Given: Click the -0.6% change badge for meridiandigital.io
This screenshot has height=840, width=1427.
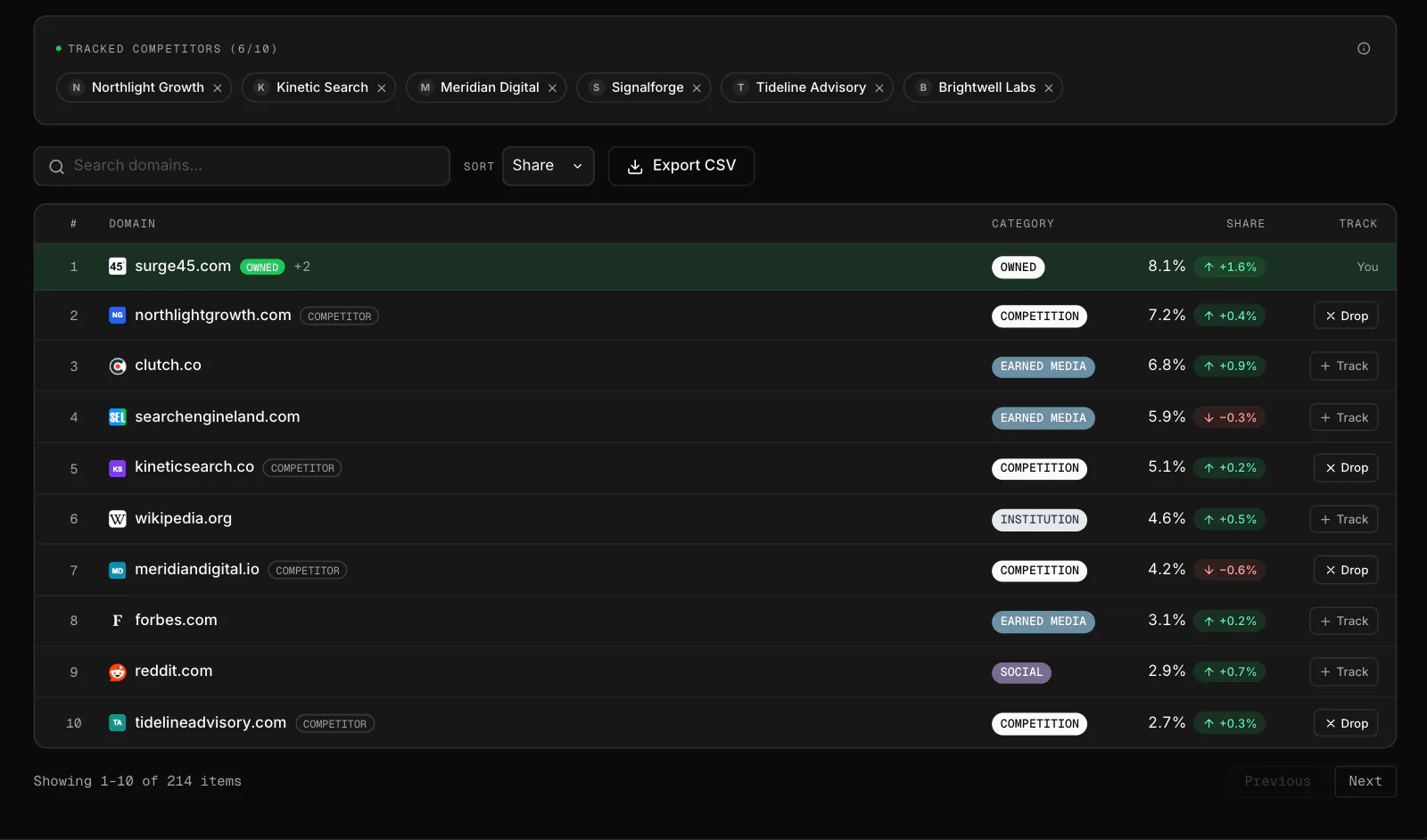Looking at the screenshot, I should click(1230, 571).
